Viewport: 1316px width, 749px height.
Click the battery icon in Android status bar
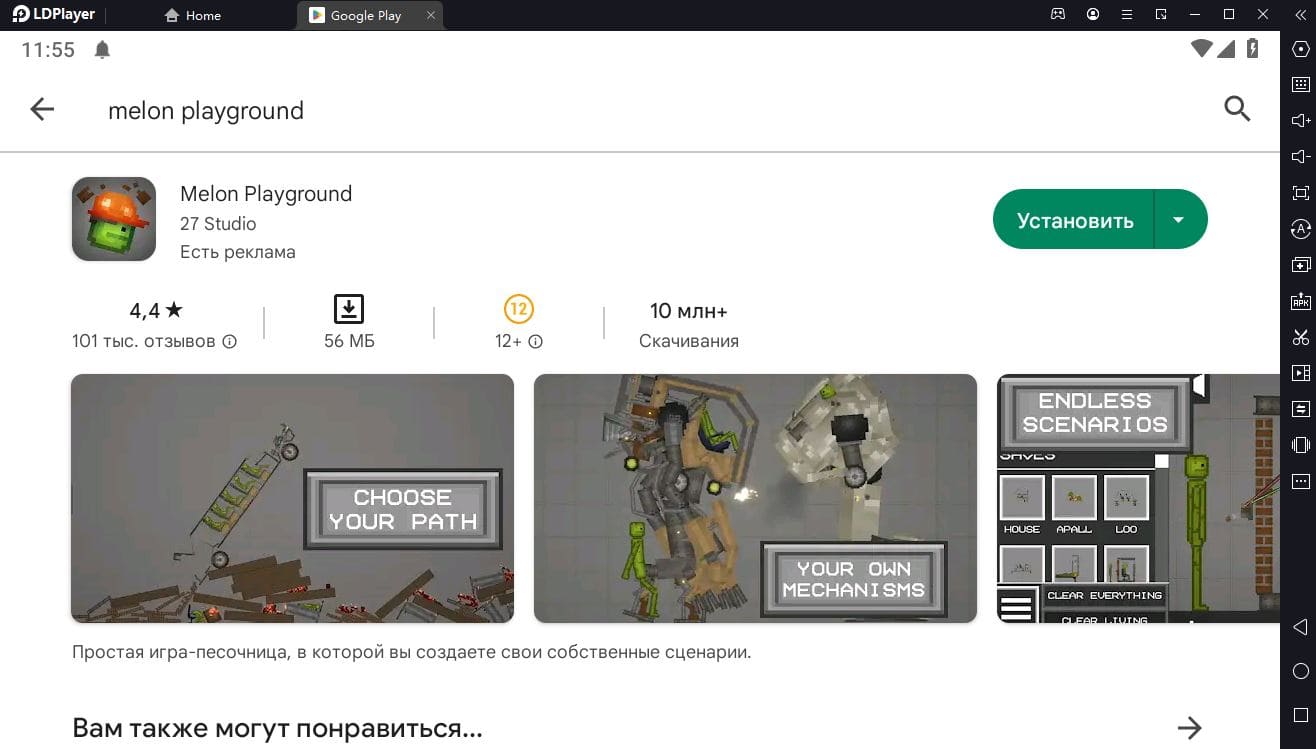[1253, 49]
